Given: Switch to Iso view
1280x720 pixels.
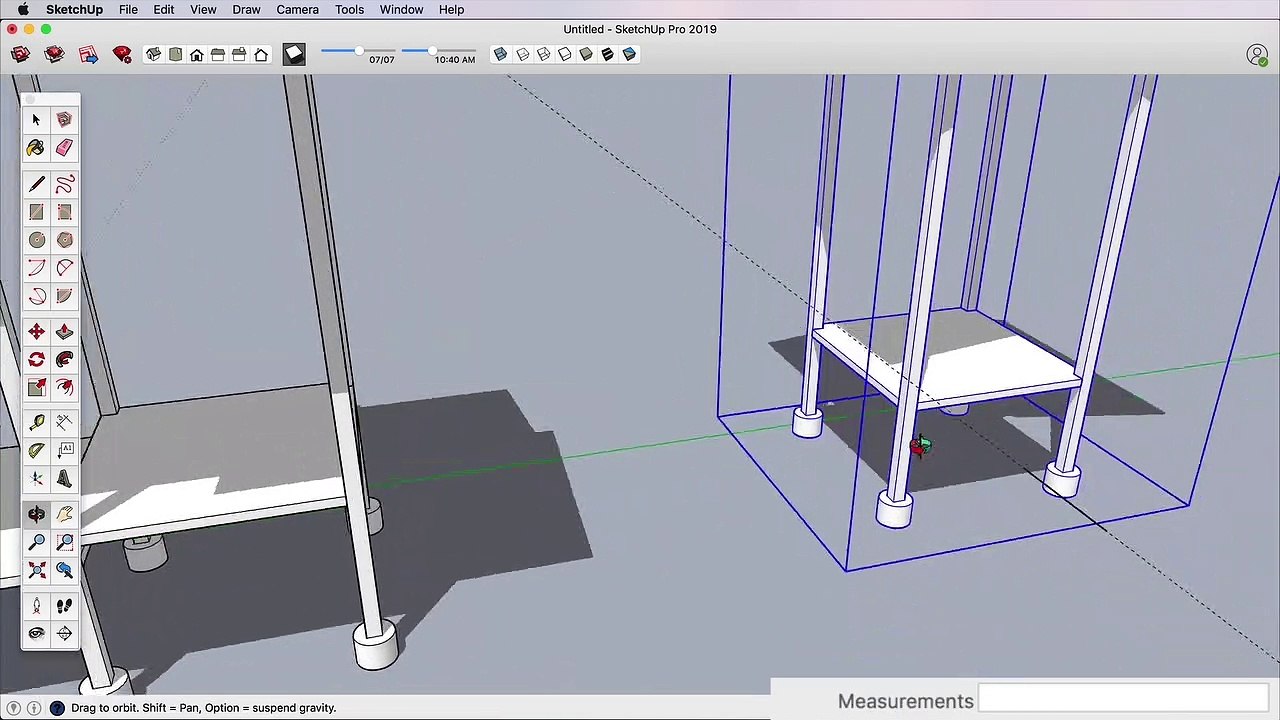Looking at the screenshot, I should click(153, 55).
